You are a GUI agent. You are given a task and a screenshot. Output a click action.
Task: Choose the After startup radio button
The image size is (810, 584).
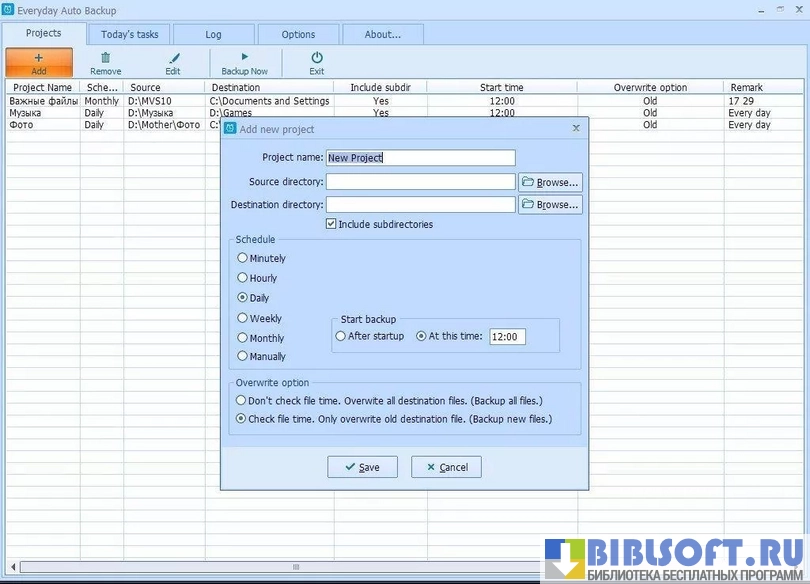(341, 336)
